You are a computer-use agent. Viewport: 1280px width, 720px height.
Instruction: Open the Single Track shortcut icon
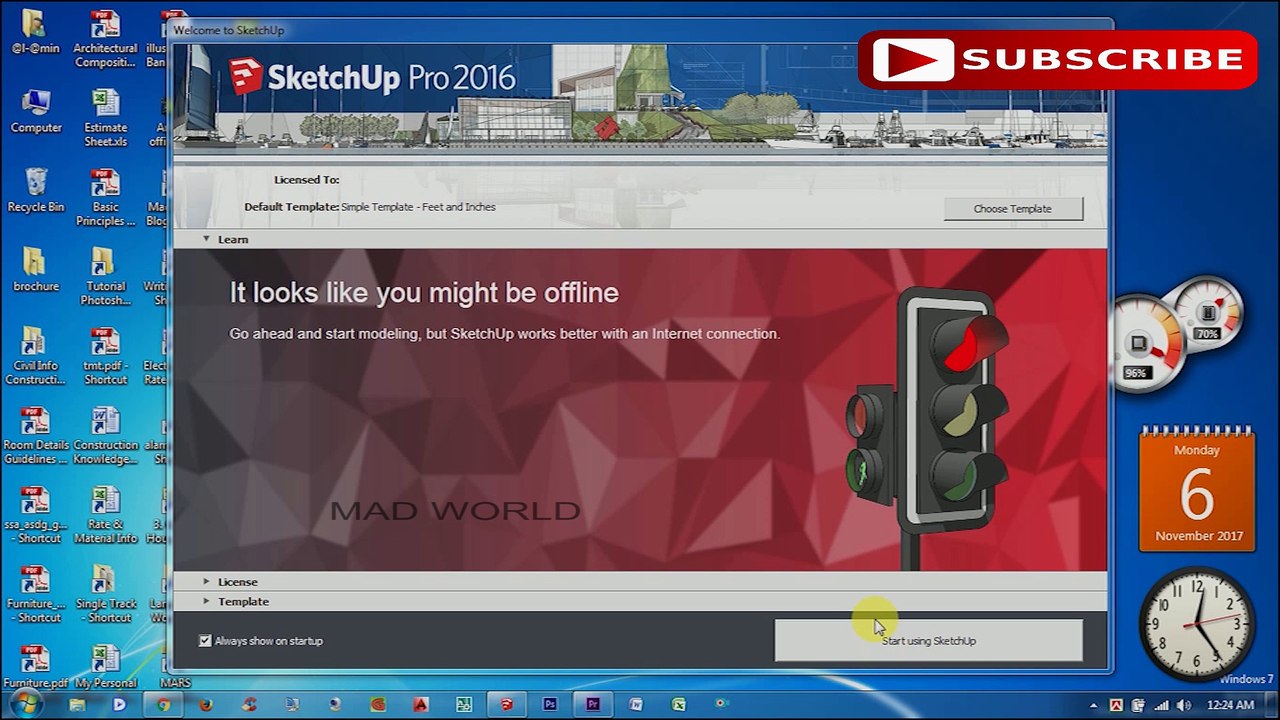(x=105, y=594)
